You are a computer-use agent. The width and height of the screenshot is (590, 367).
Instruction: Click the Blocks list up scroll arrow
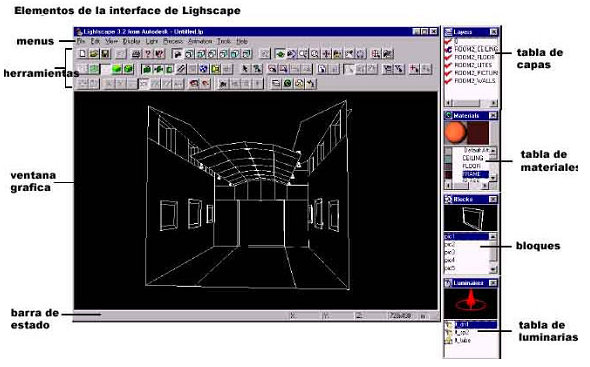(493, 236)
